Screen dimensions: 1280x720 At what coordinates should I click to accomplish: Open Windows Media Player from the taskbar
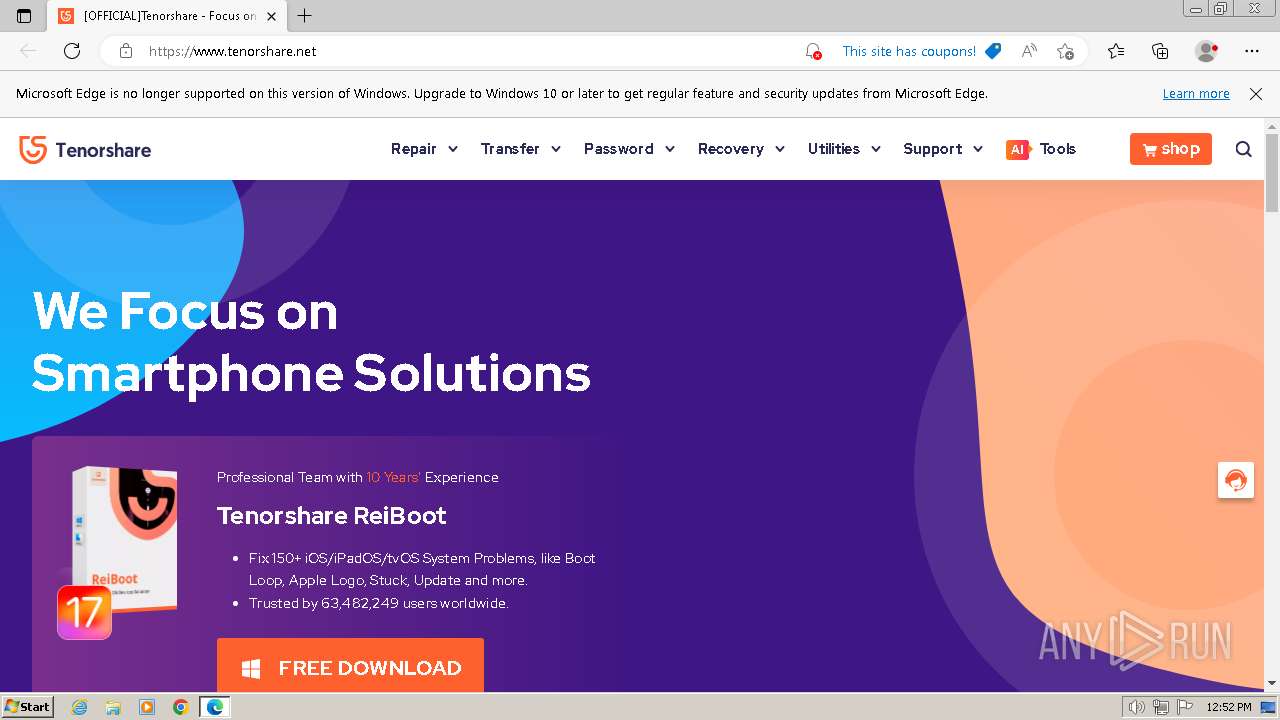147,707
